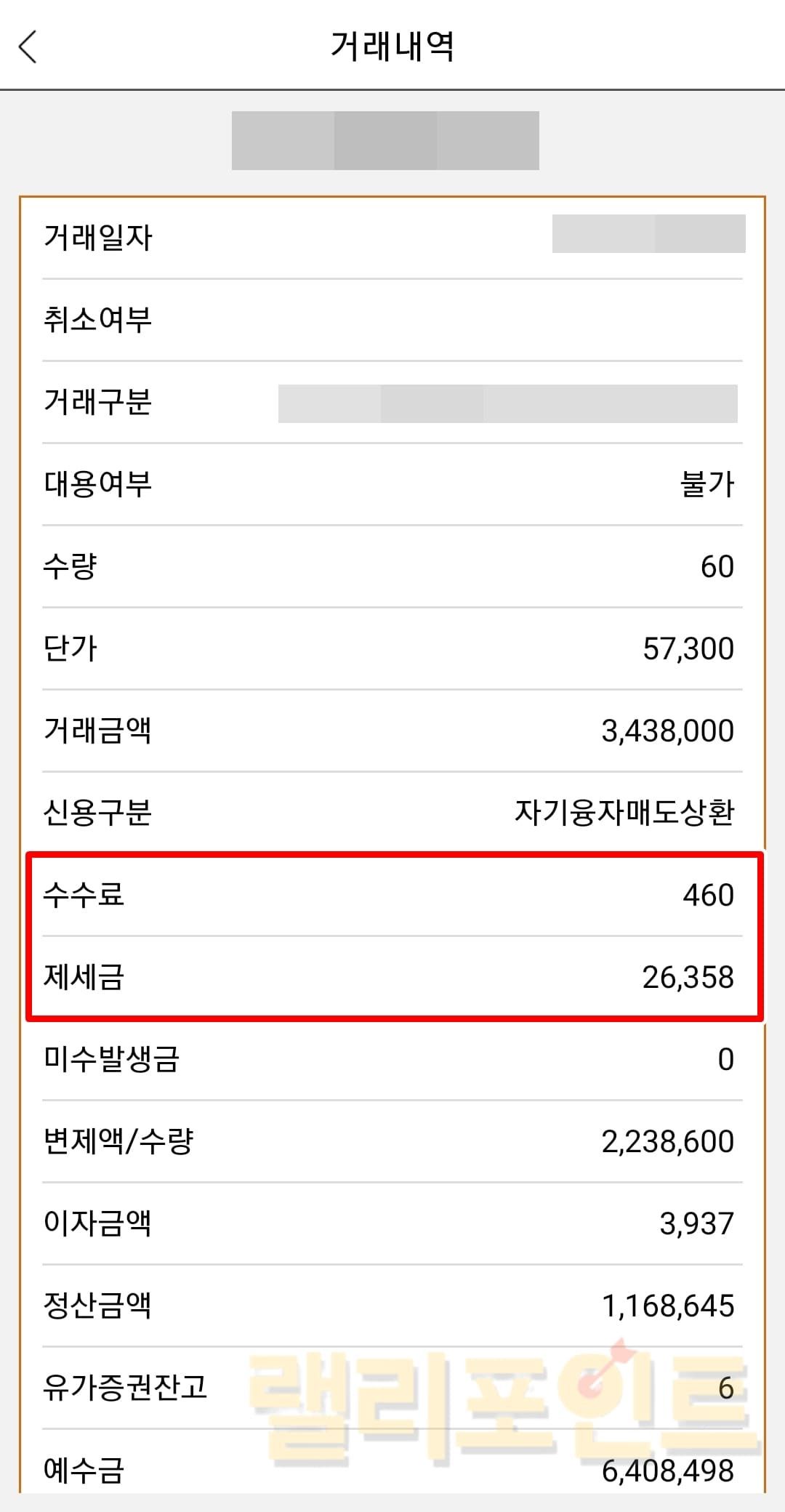
Task: Tap the 거래내역 page title
Action: tap(392, 47)
